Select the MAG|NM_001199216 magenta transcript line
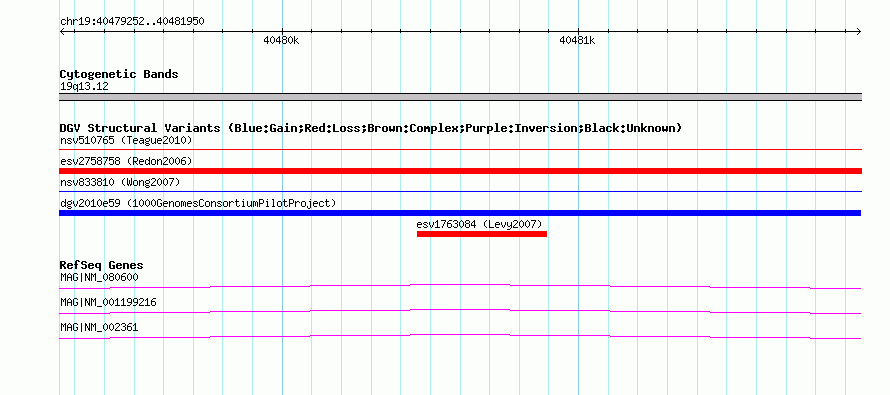The image size is (890, 395). [x=460, y=312]
